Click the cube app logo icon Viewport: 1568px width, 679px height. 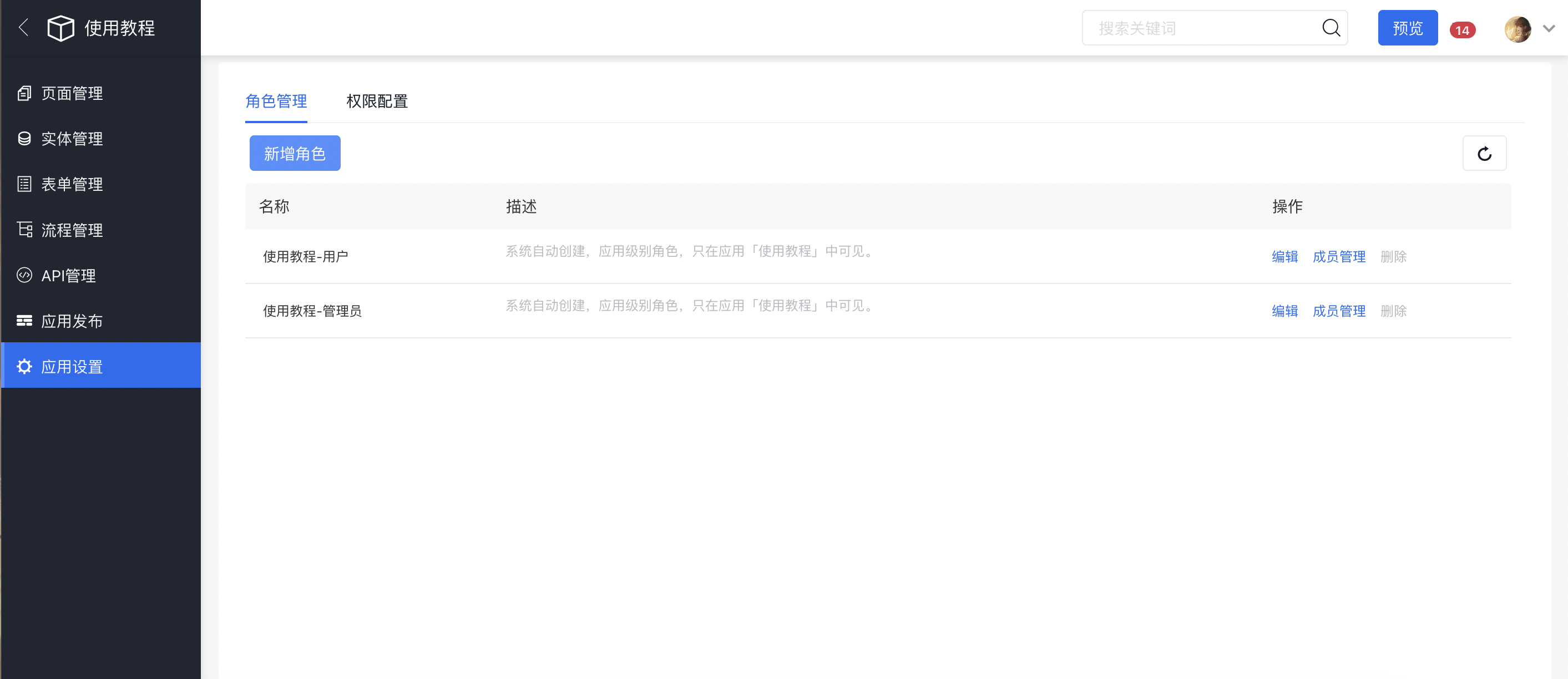(x=61, y=28)
